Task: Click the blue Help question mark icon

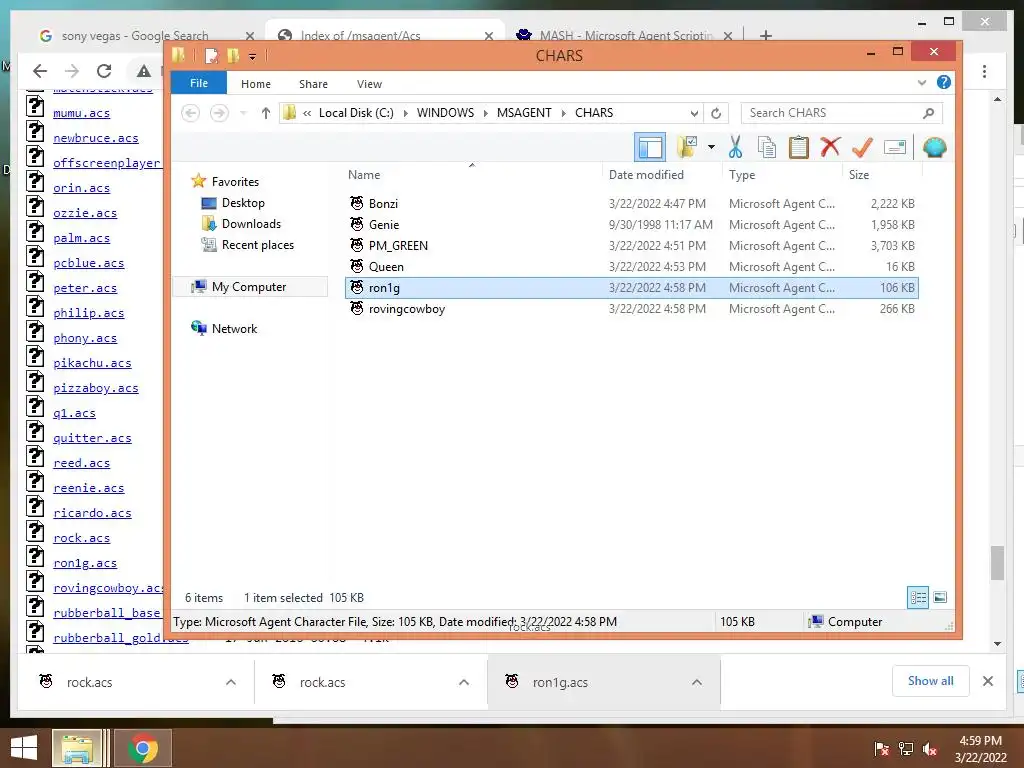Action: (x=944, y=82)
